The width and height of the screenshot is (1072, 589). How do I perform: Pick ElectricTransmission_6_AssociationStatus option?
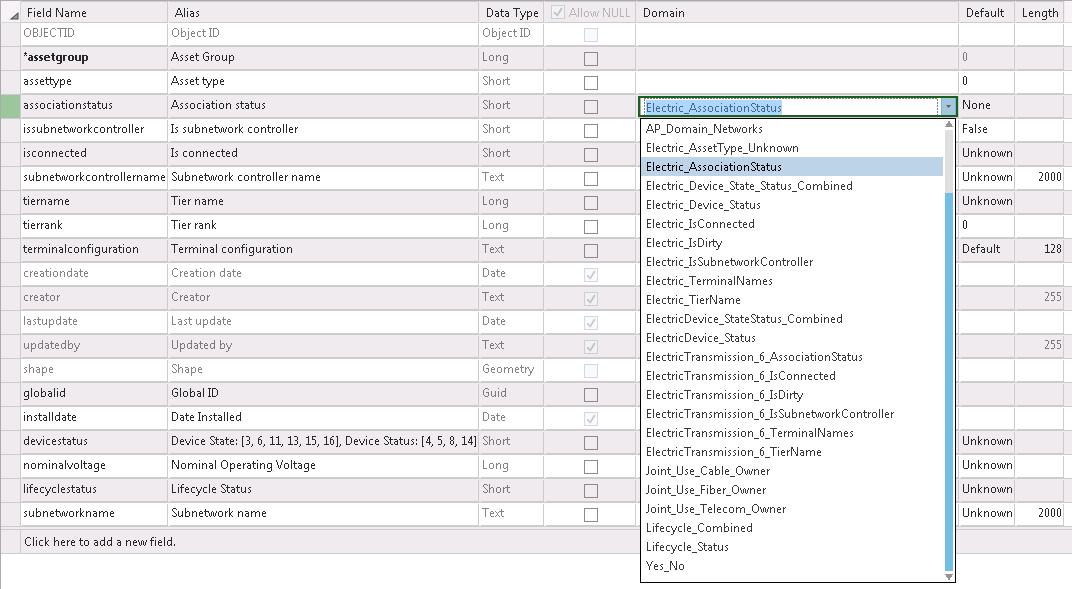792,357
